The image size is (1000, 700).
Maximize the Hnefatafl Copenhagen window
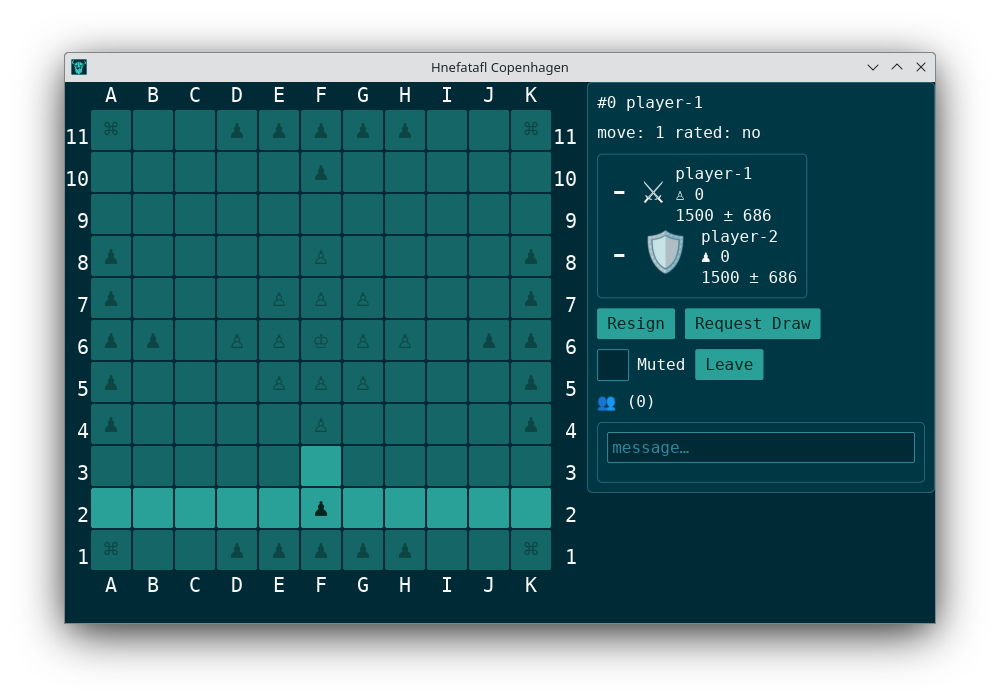click(x=897, y=67)
